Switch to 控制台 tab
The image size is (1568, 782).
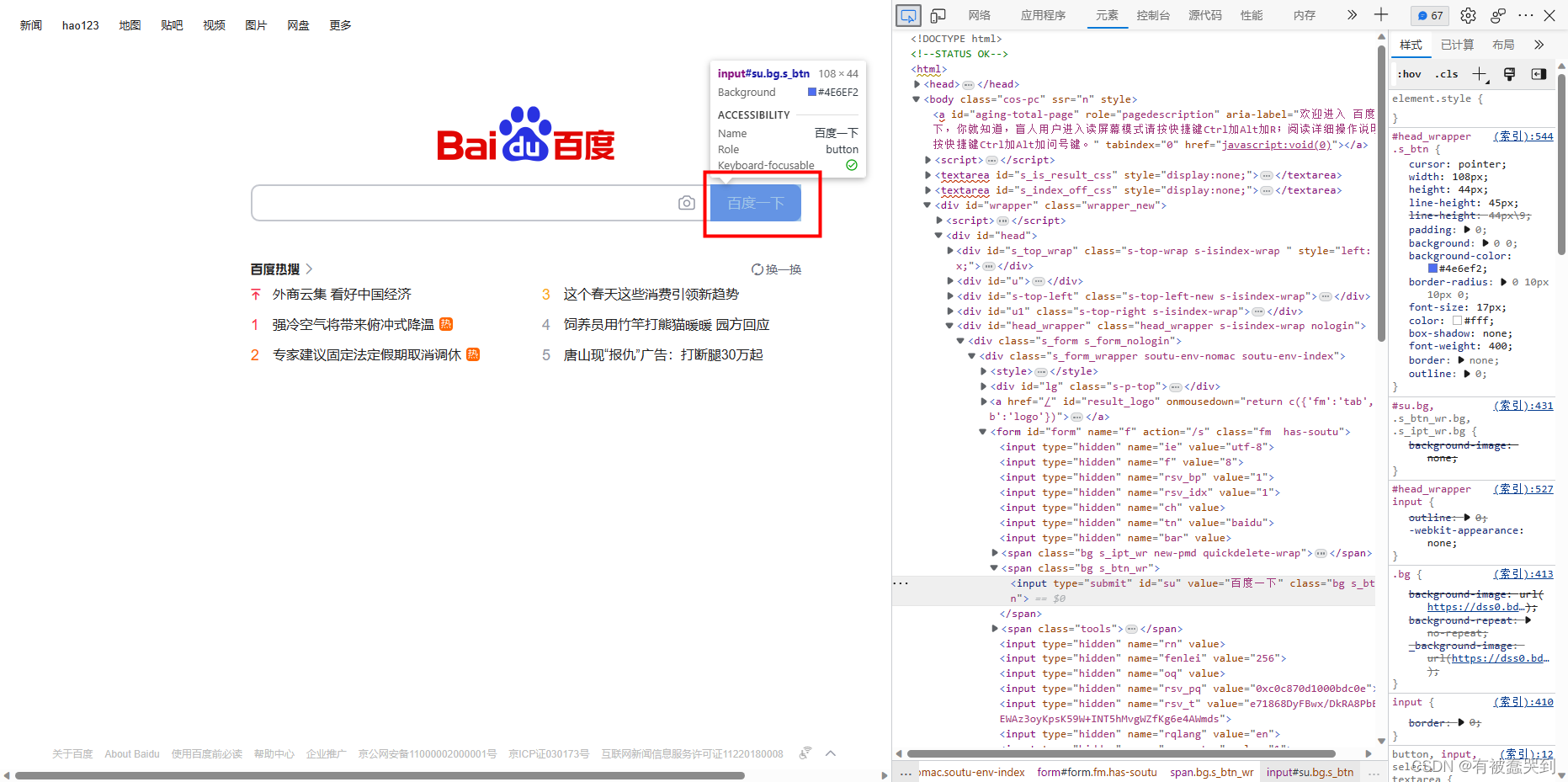(1153, 15)
